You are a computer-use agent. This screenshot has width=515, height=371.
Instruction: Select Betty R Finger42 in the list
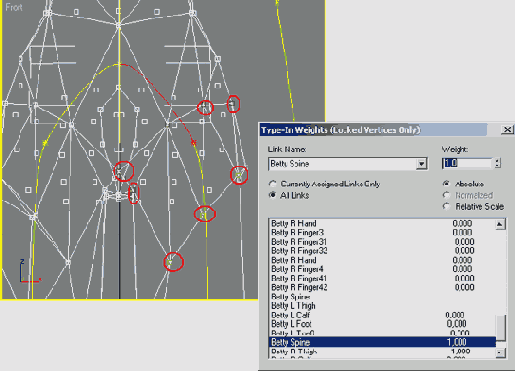382,287
